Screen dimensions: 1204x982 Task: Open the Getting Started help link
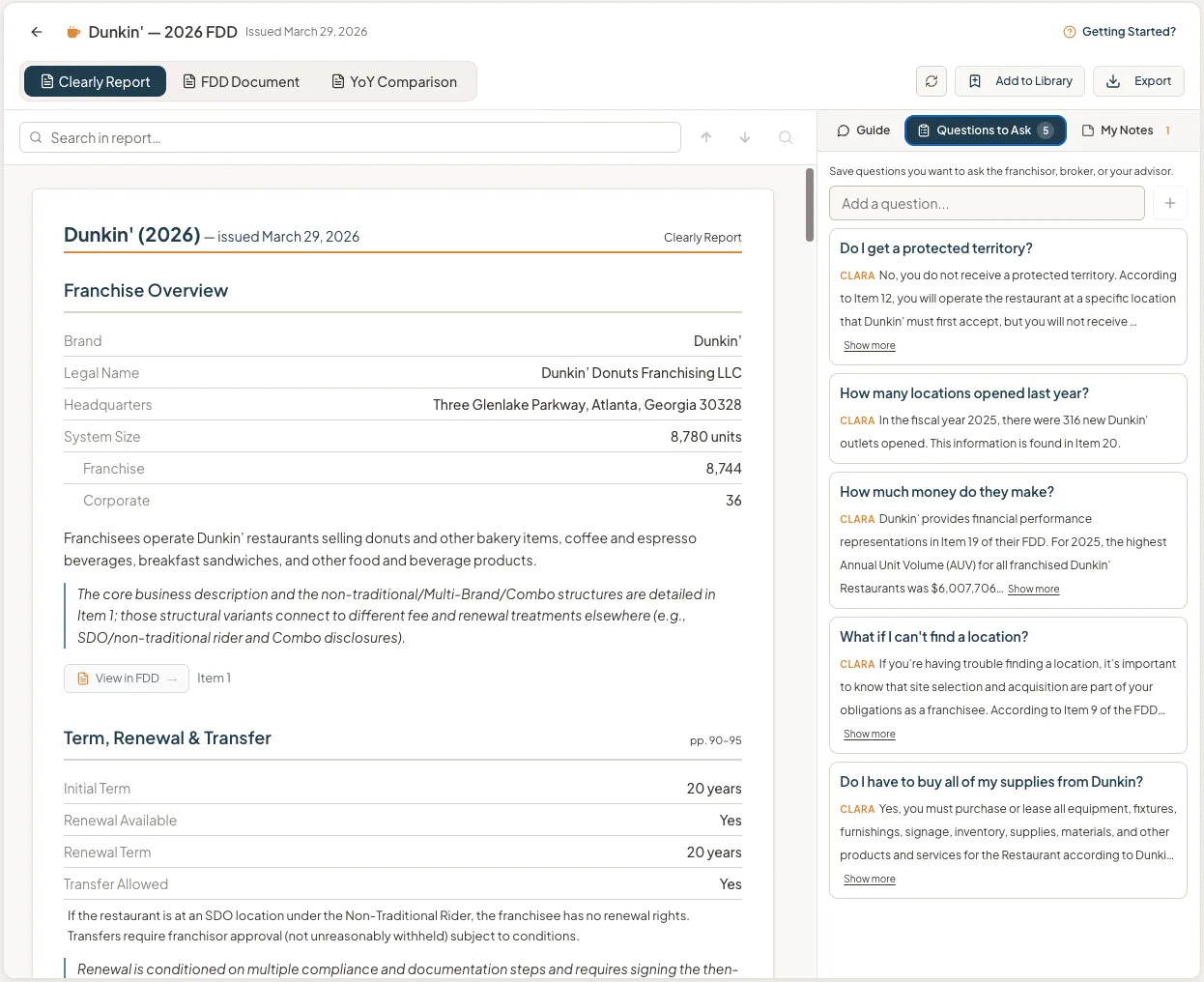(x=1119, y=32)
